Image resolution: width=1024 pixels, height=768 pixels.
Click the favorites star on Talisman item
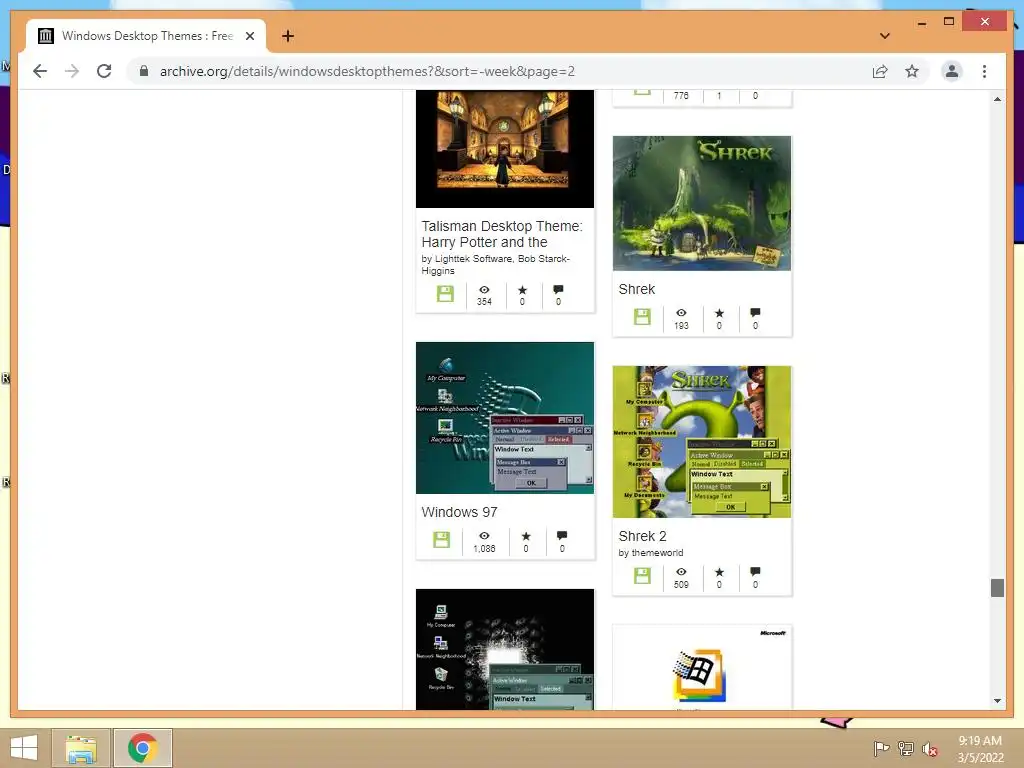click(x=522, y=289)
